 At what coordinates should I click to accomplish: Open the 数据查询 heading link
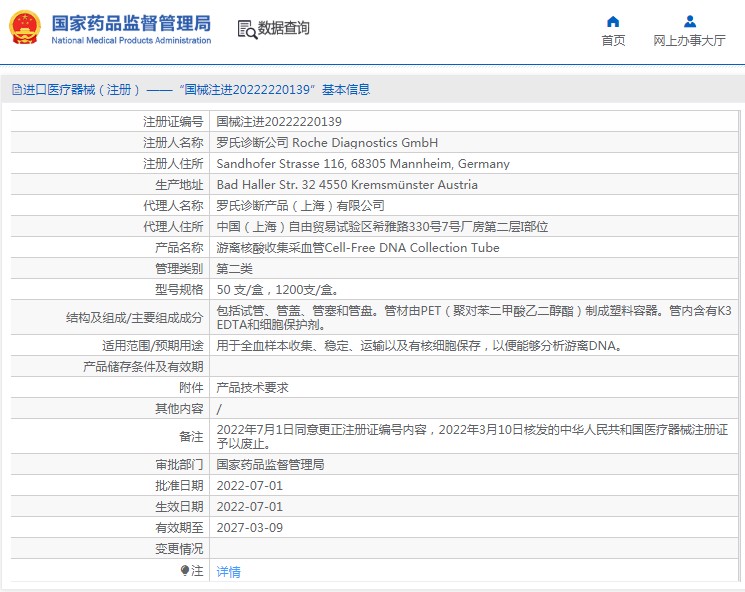click(x=283, y=28)
